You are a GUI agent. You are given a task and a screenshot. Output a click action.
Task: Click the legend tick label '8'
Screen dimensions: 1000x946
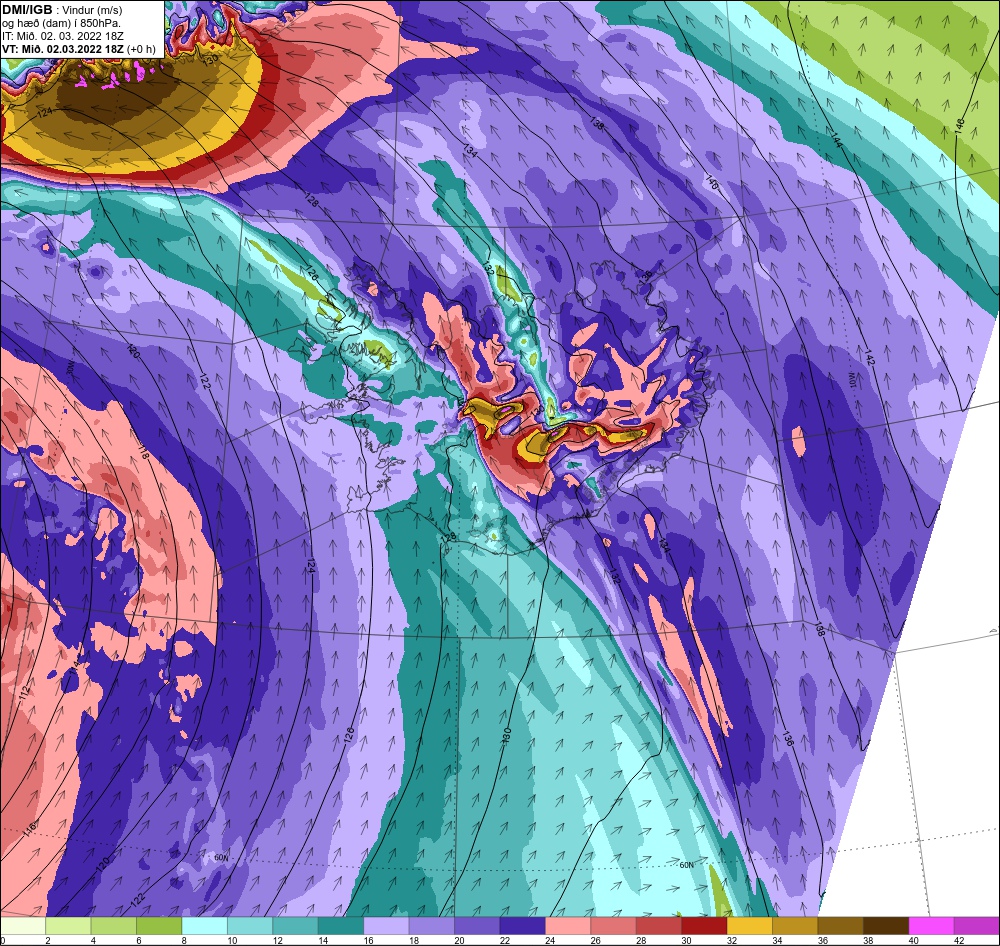pos(184,940)
